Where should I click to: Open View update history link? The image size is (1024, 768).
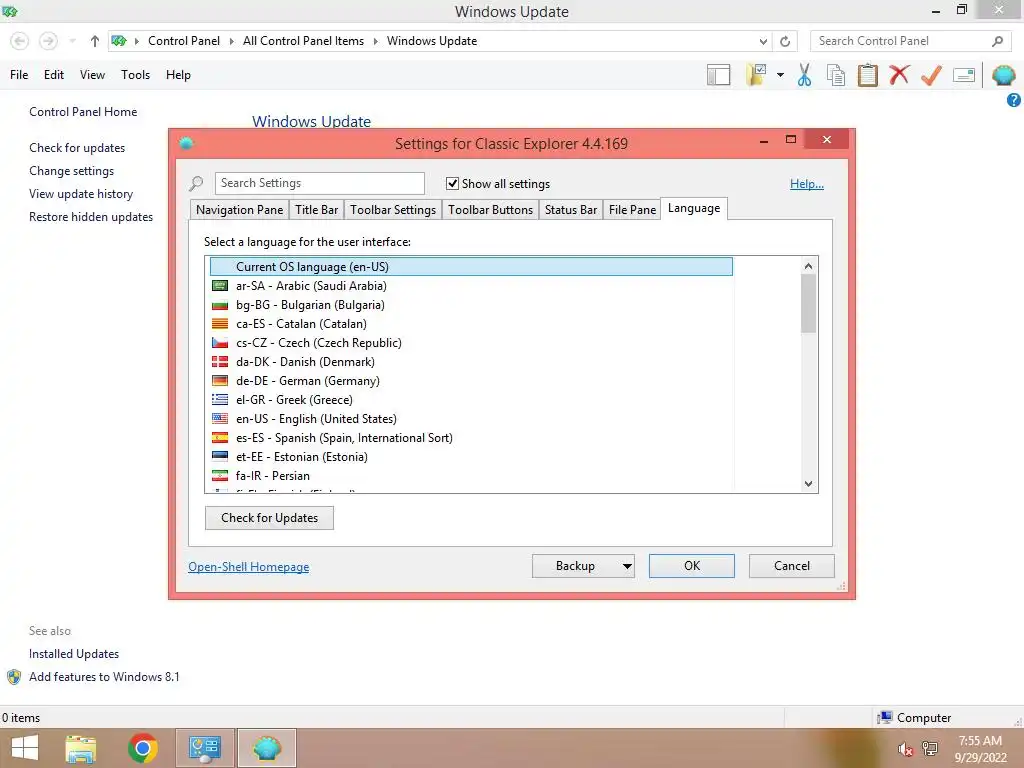coord(81,194)
